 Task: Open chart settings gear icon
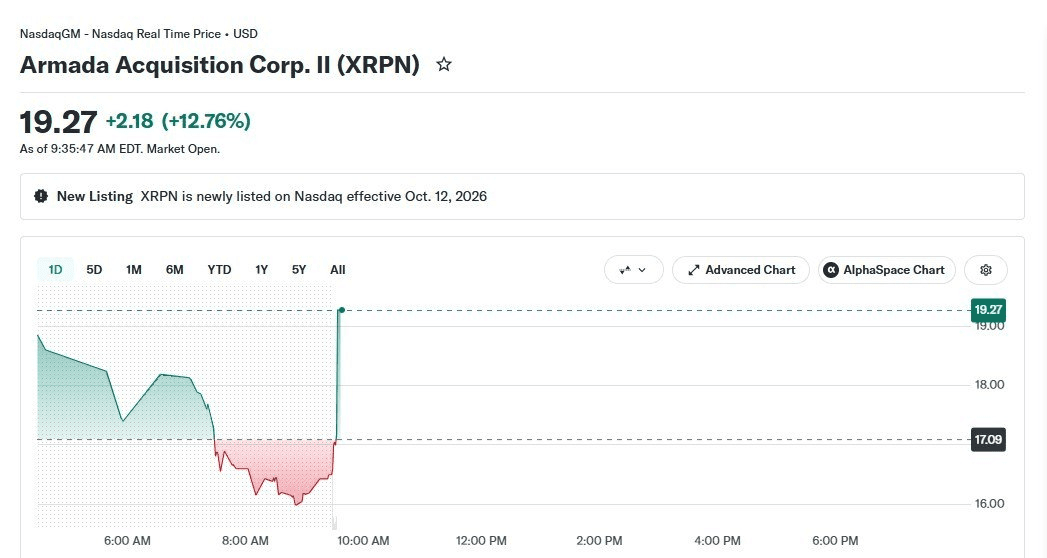(x=986, y=270)
